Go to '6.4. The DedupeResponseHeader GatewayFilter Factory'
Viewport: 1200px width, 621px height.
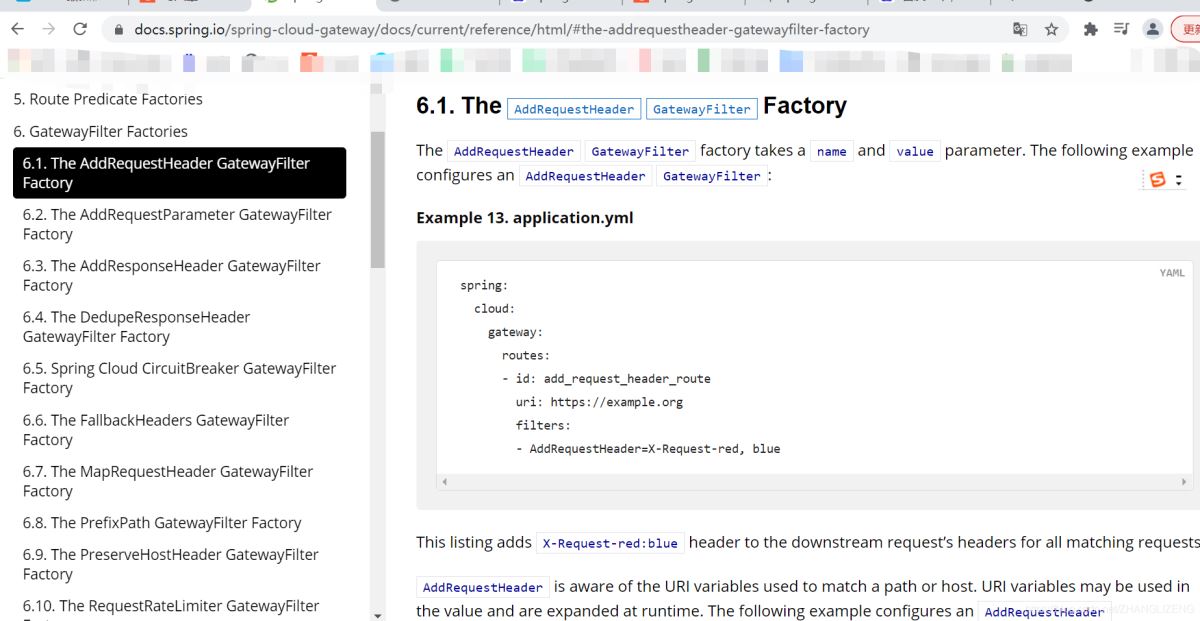pos(136,326)
